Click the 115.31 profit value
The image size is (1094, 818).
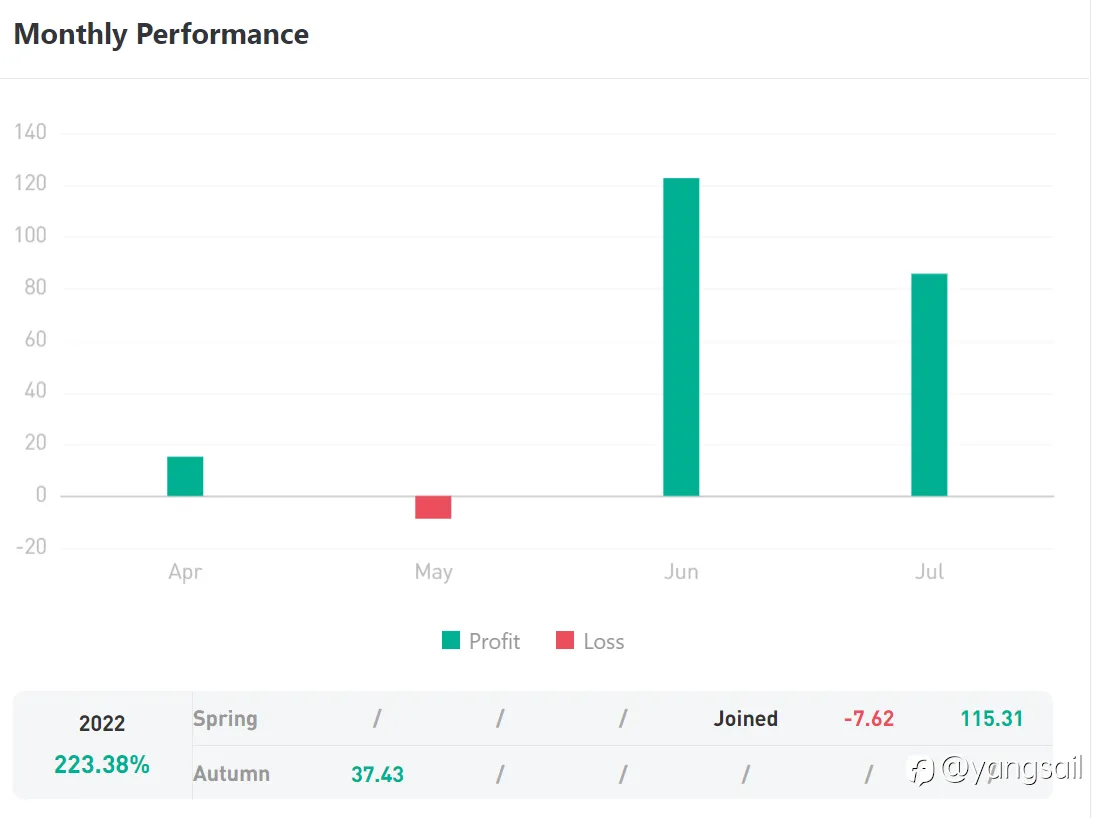992,719
